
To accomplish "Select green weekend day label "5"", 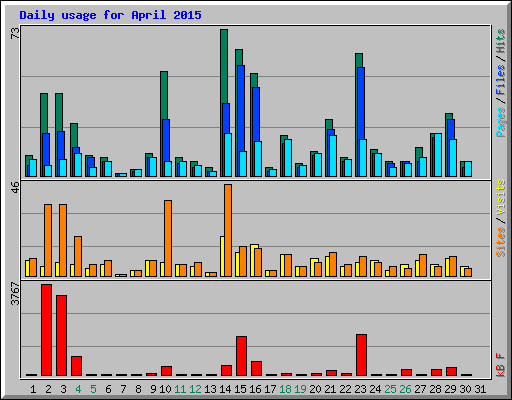I will (x=93, y=389).
